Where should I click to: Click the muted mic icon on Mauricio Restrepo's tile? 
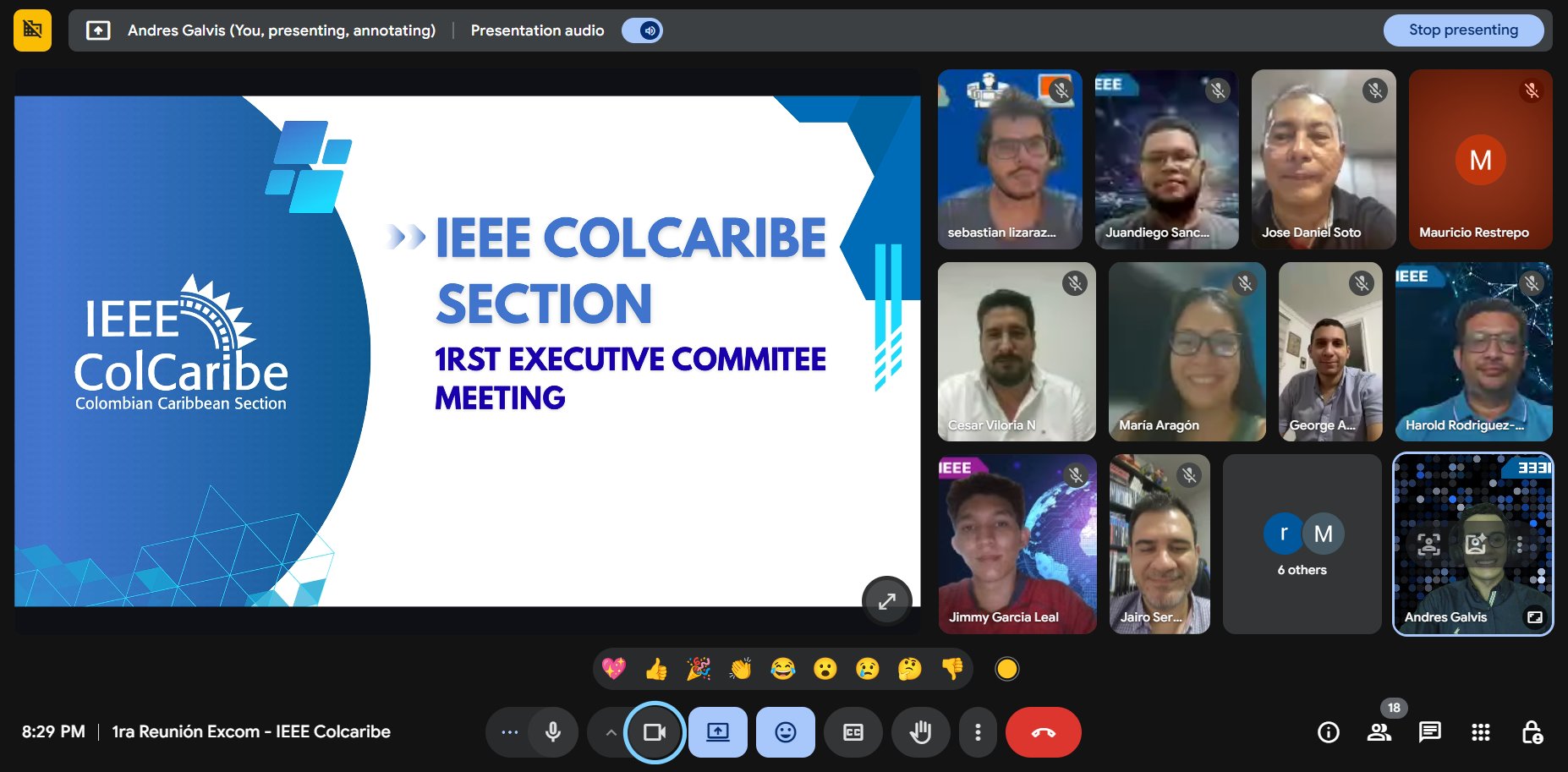[x=1532, y=90]
